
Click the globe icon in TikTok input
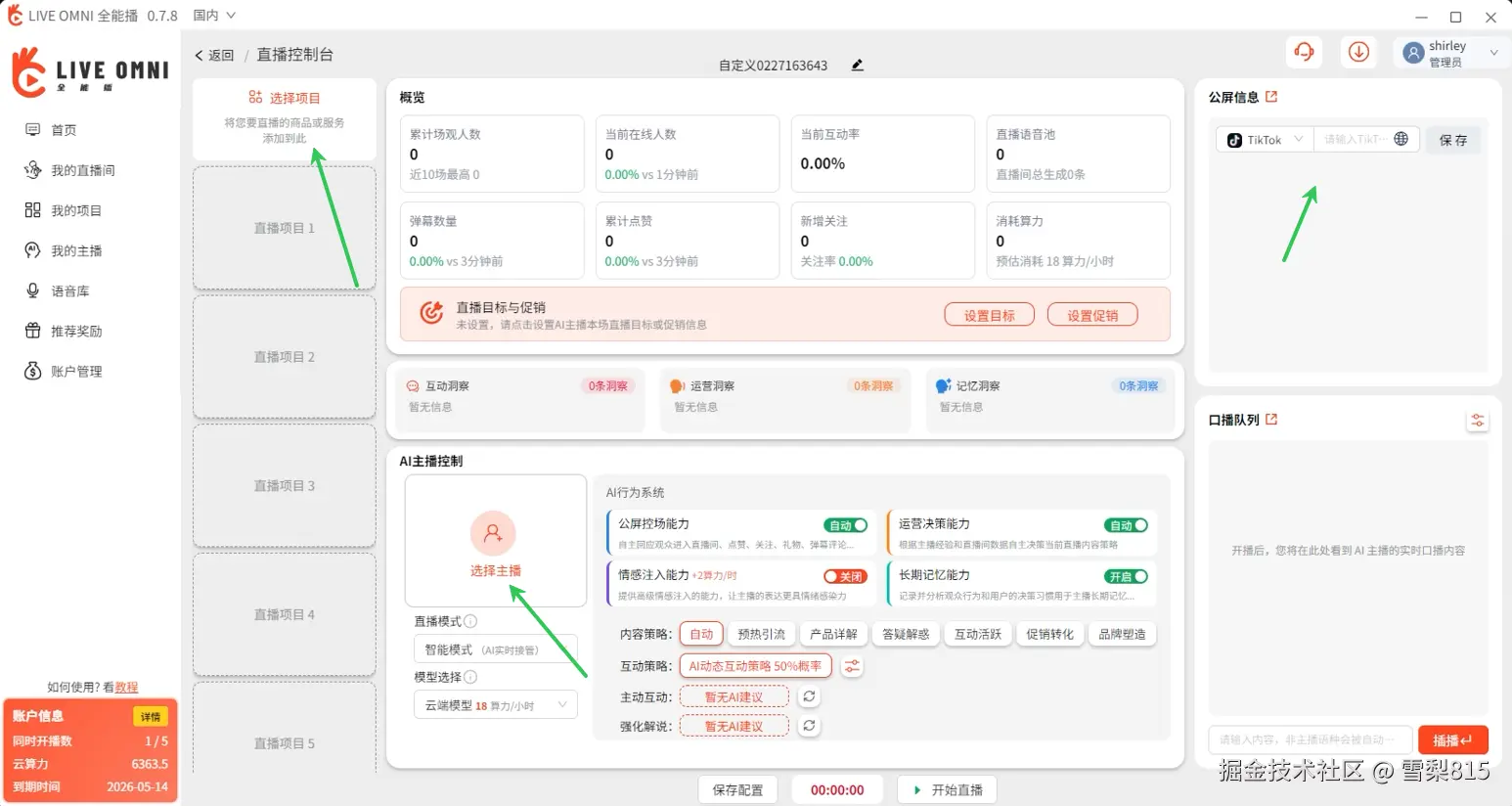(x=1401, y=139)
